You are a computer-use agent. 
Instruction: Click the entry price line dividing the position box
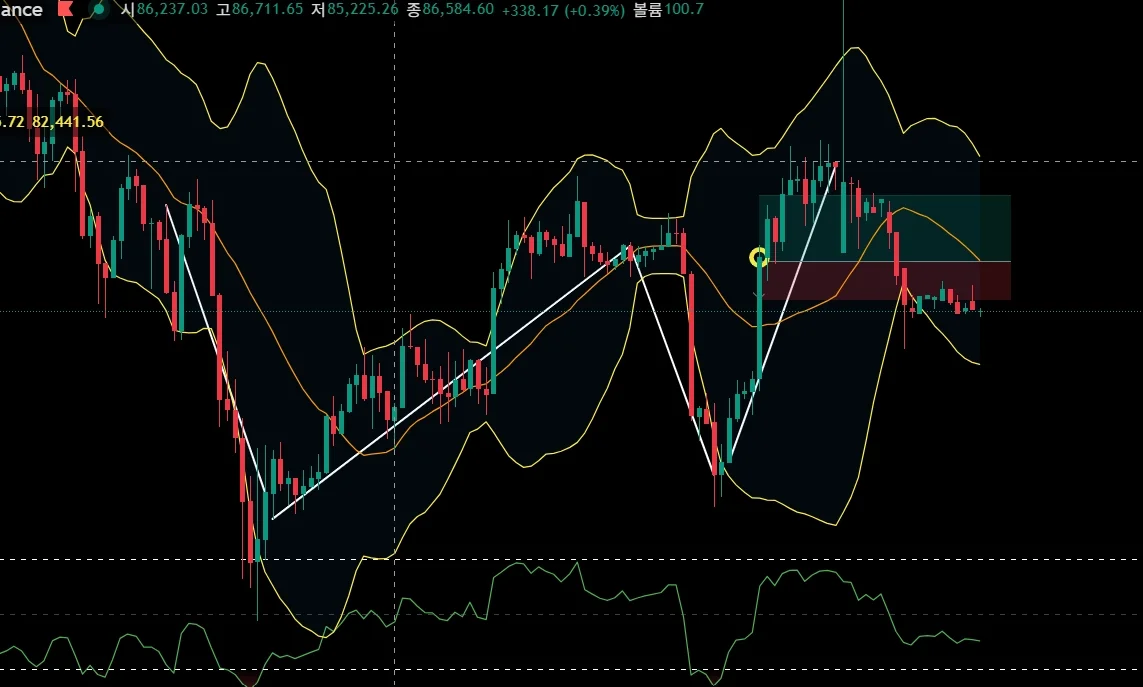tap(885, 261)
